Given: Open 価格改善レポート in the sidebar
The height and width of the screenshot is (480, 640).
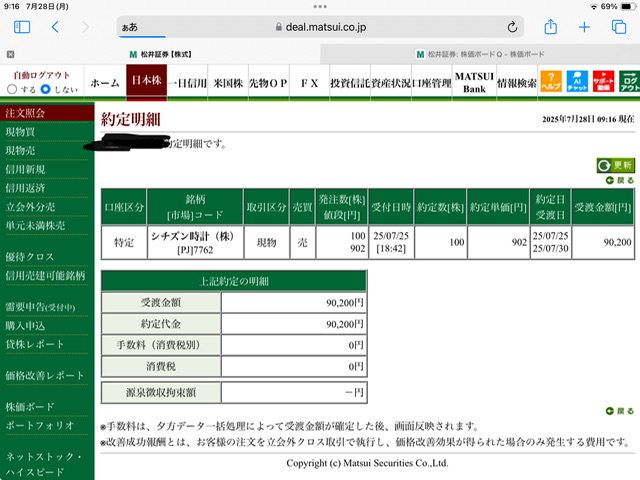Looking at the screenshot, I should tap(44, 376).
